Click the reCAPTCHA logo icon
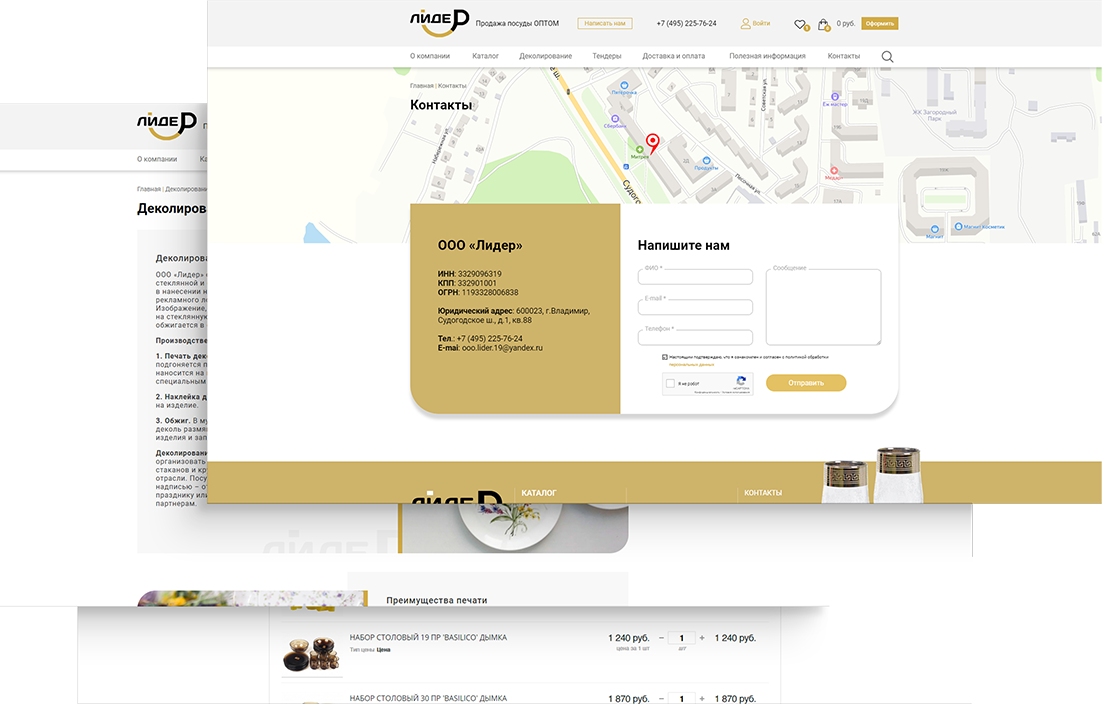1102x704 pixels. (741, 382)
